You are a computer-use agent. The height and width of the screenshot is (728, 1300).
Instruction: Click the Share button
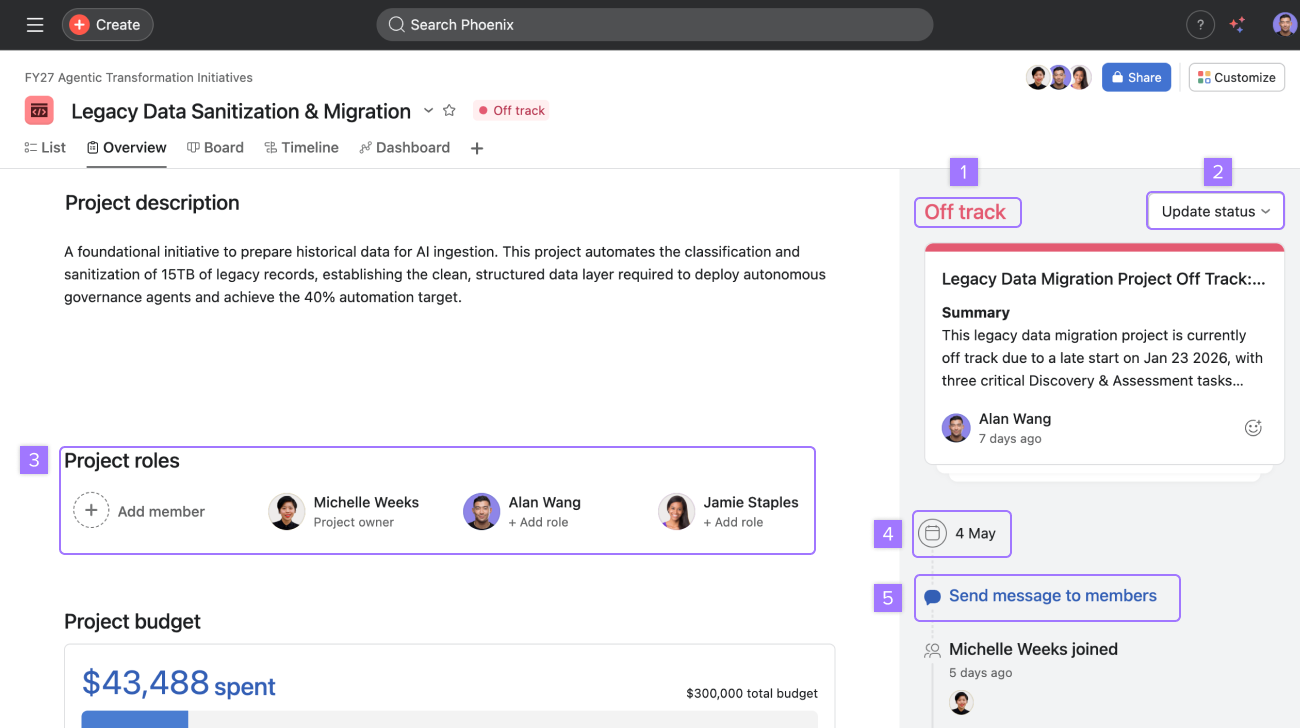pyautogui.click(x=1136, y=77)
